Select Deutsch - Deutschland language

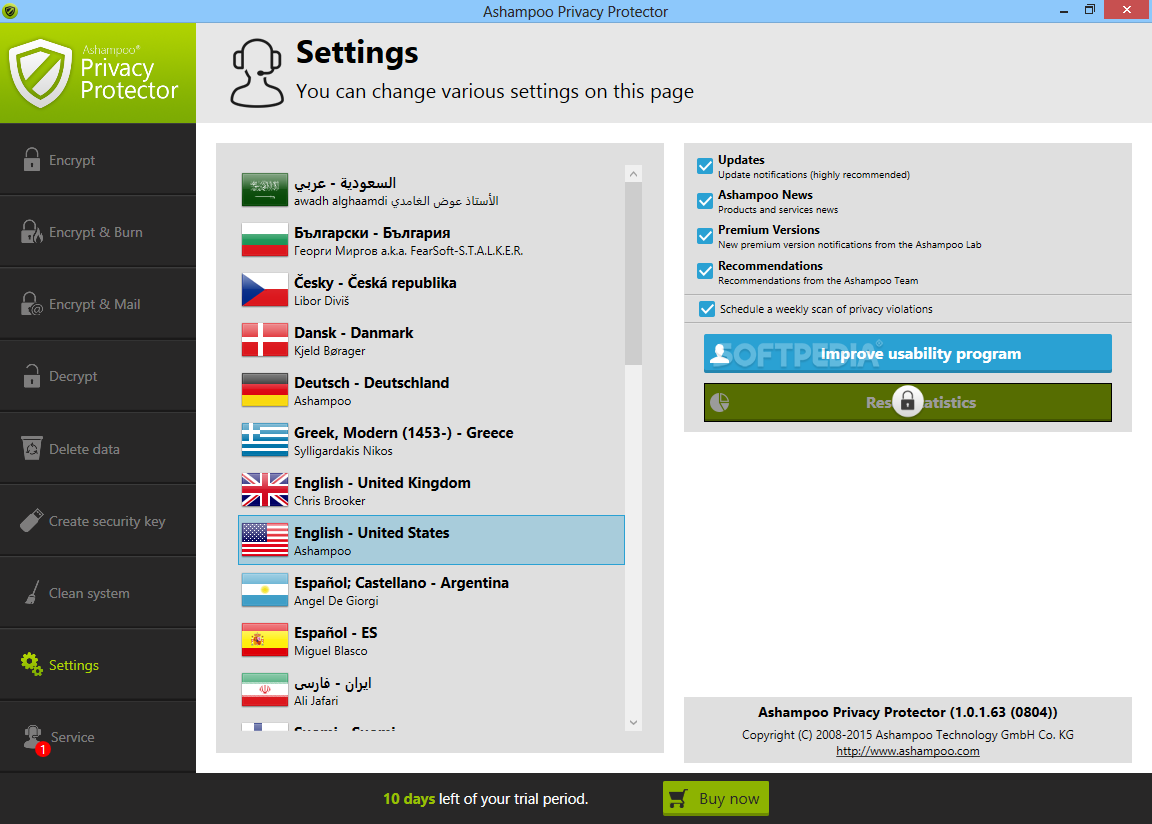[431, 390]
